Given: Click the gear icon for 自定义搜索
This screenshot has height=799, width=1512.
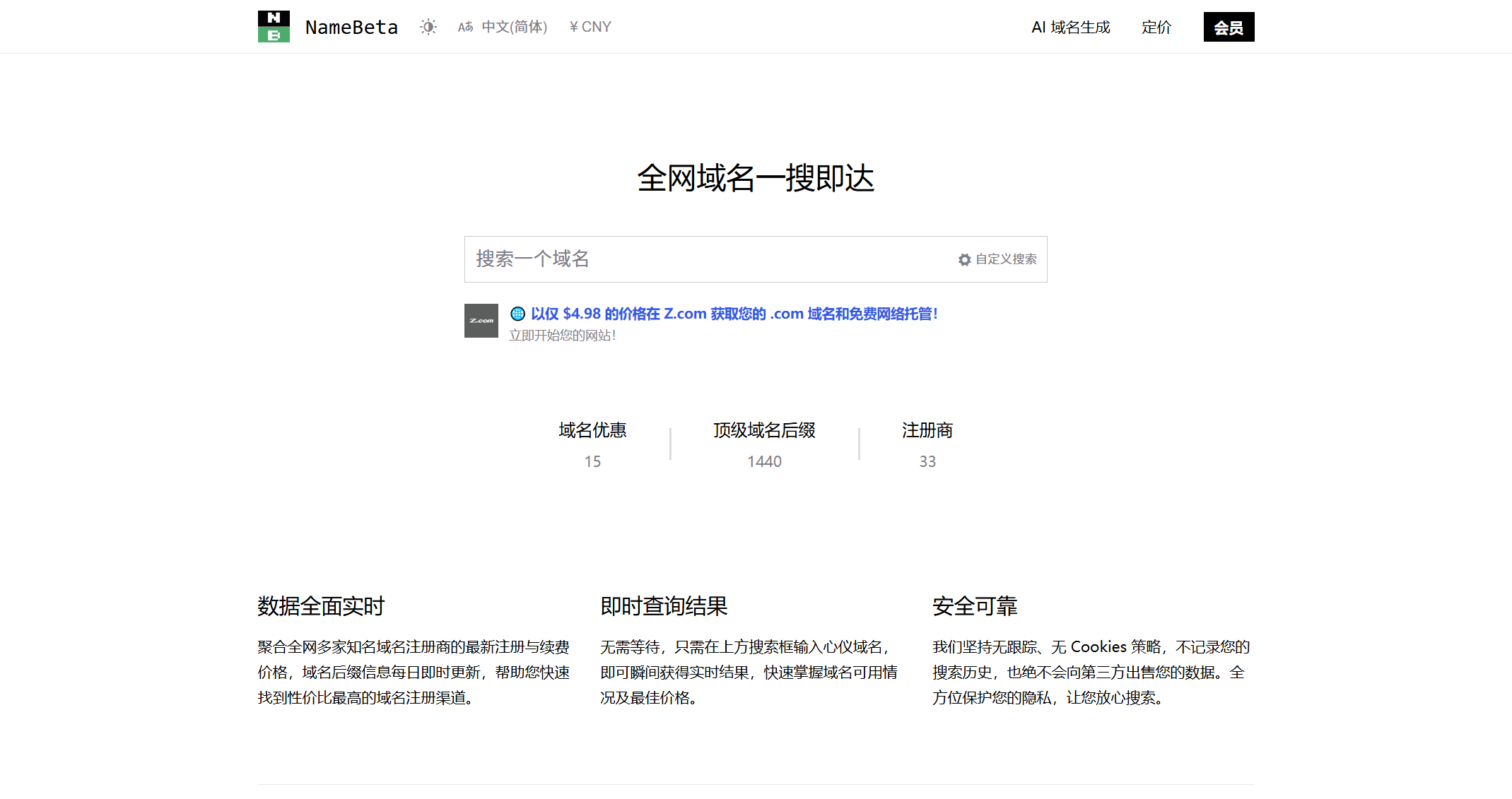Looking at the screenshot, I should (x=964, y=260).
